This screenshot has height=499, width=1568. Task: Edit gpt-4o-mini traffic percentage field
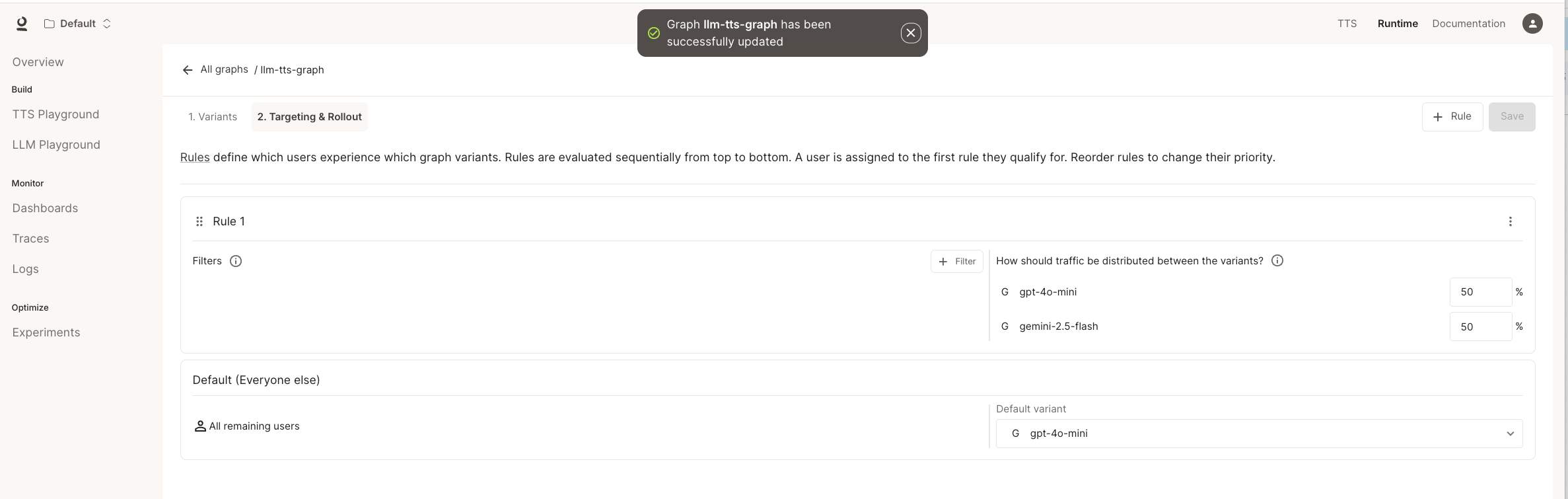tap(1480, 292)
